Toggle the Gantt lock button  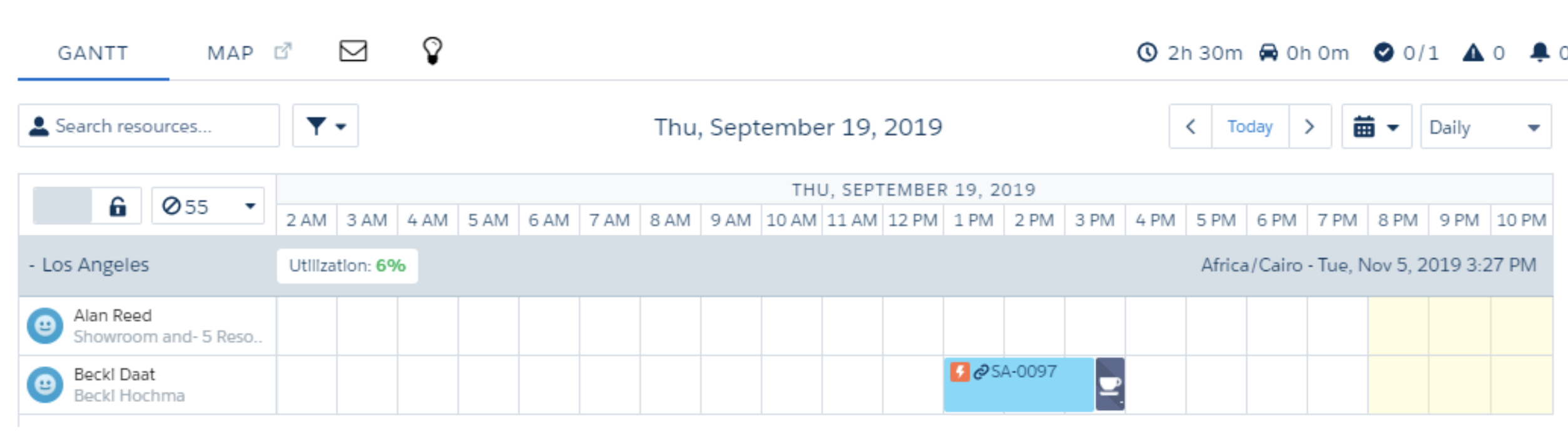pyautogui.click(x=118, y=206)
